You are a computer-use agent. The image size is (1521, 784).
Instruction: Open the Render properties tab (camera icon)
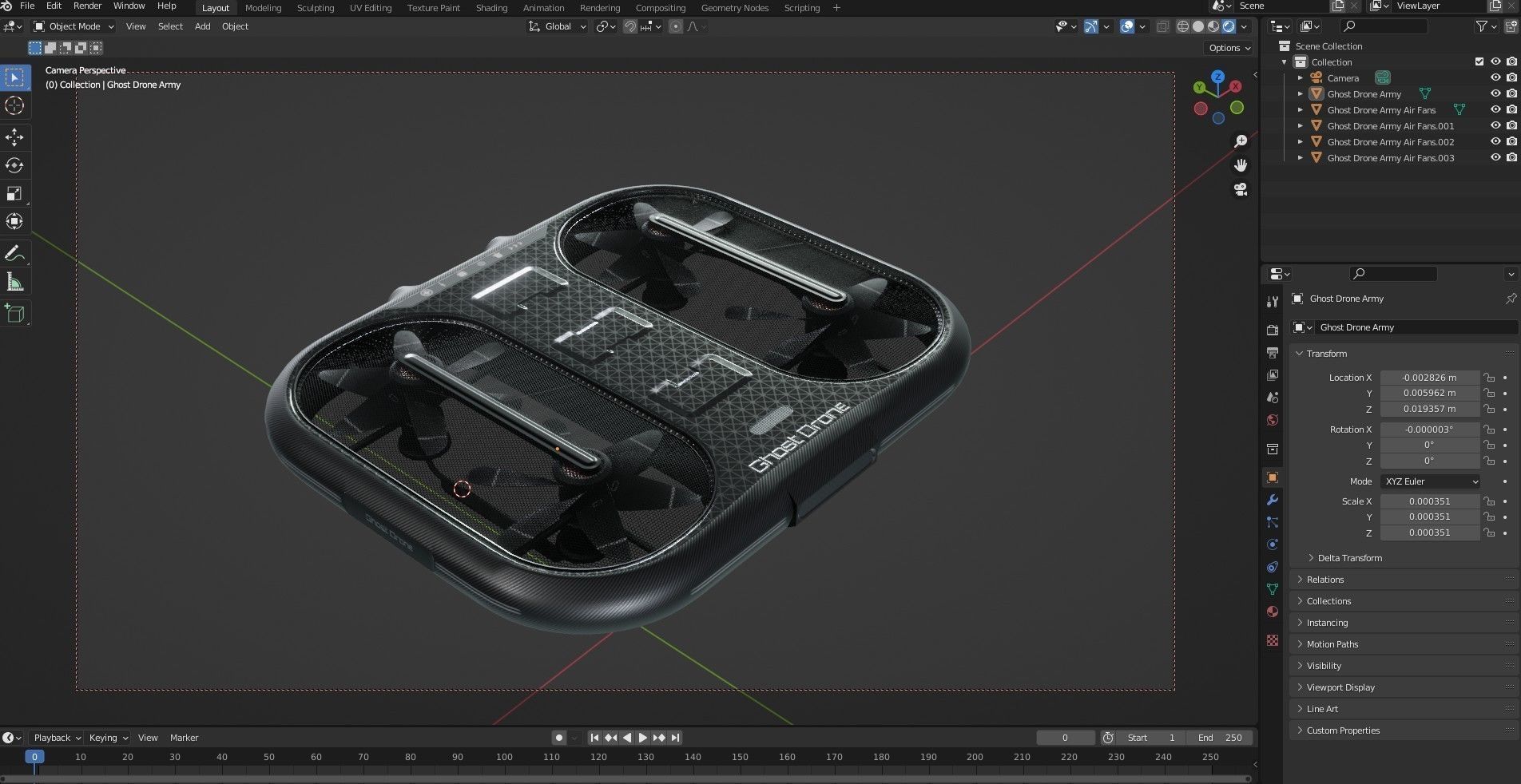click(1272, 329)
